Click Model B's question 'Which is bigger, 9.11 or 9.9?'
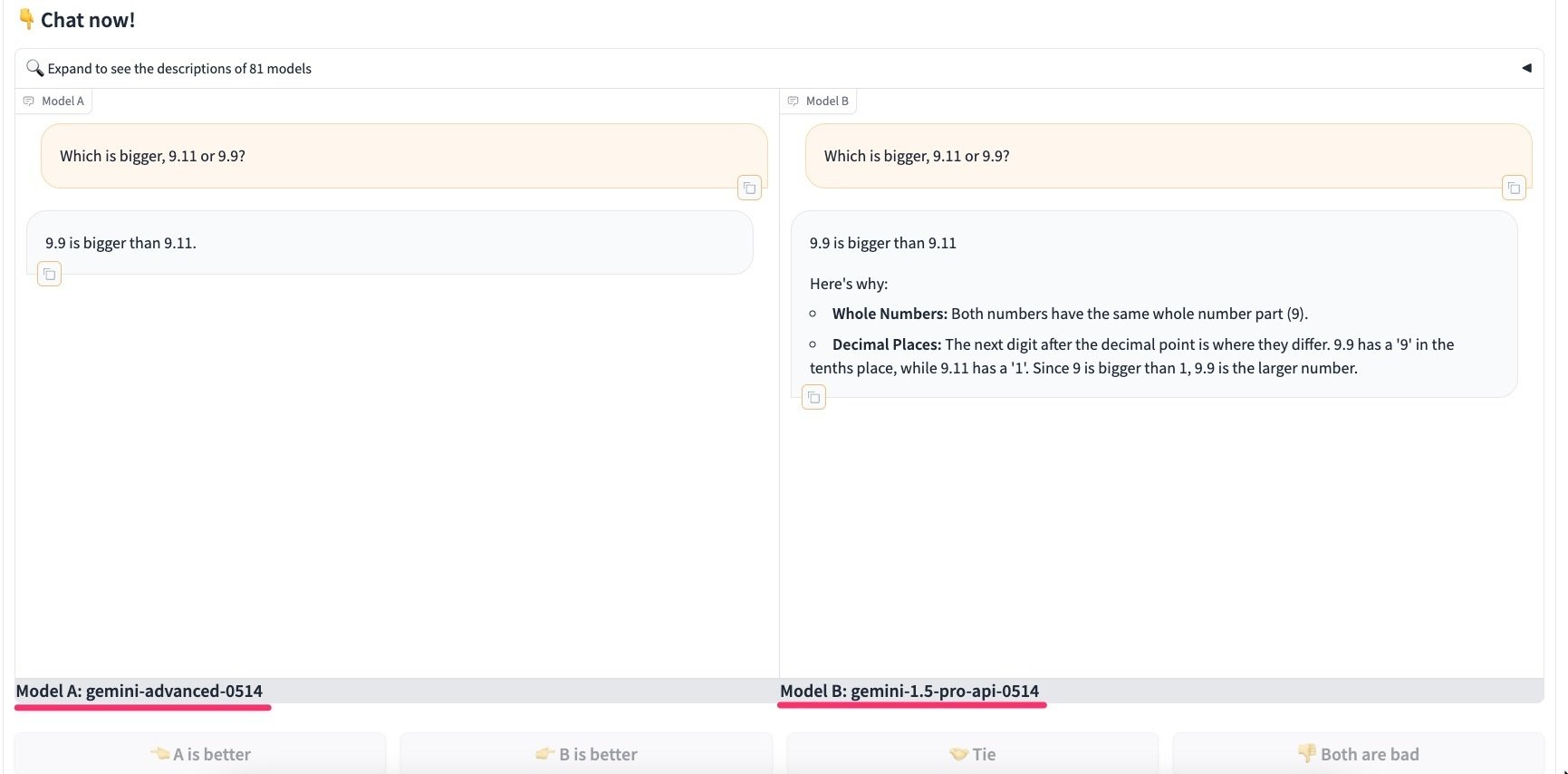This screenshot has height=774, width=1568. tap(917, 156)
